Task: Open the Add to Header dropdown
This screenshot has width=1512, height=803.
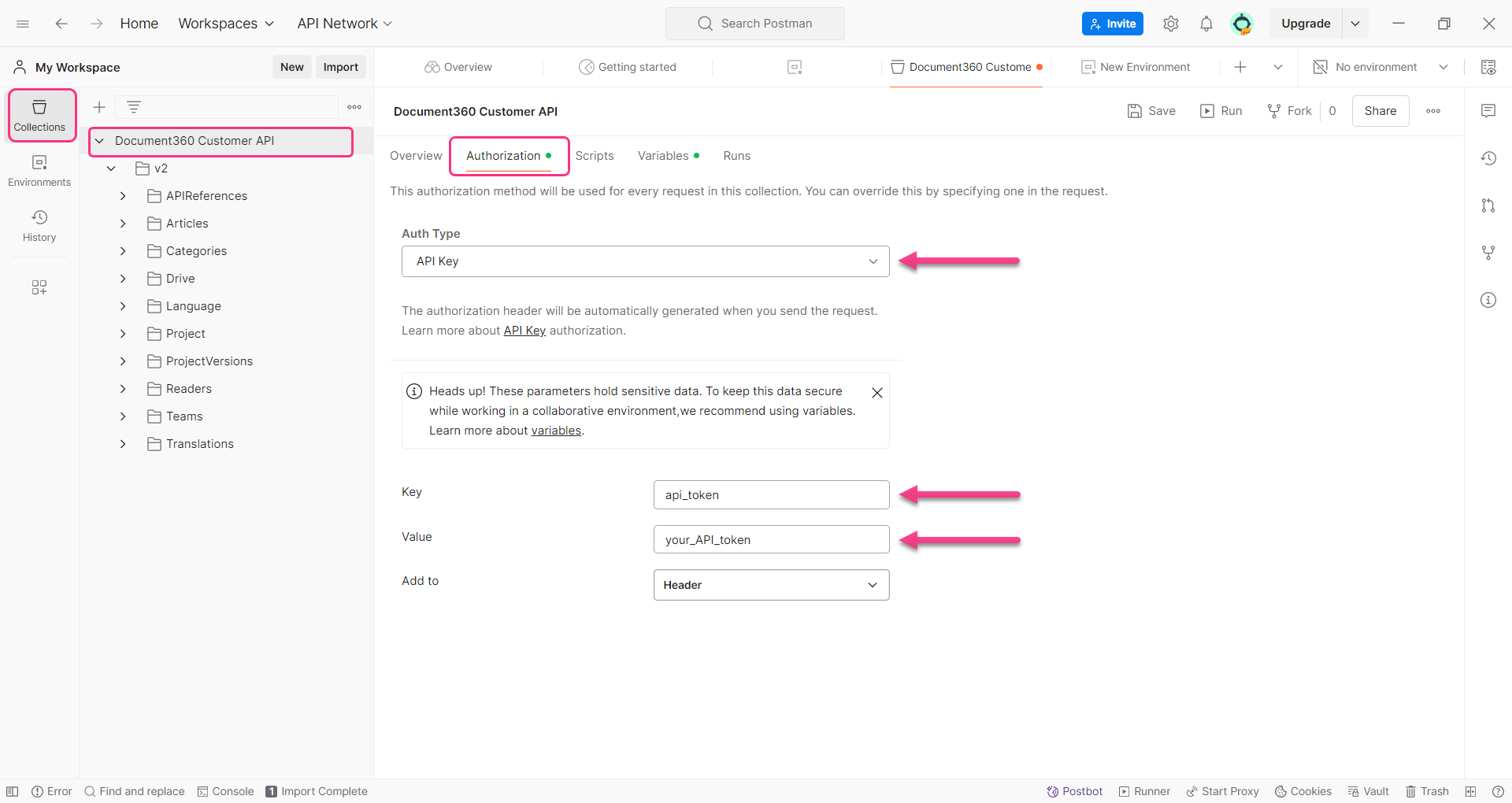Action: [x=772, y=585]
